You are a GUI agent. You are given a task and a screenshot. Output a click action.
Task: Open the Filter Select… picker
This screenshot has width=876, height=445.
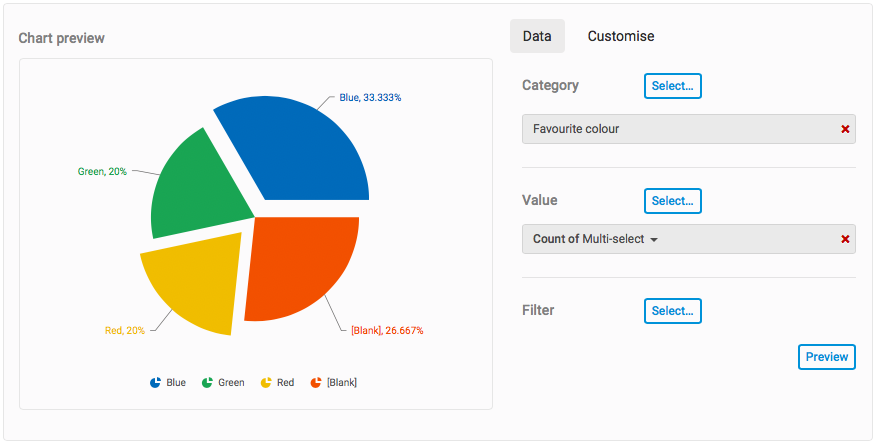pos(672,311)
